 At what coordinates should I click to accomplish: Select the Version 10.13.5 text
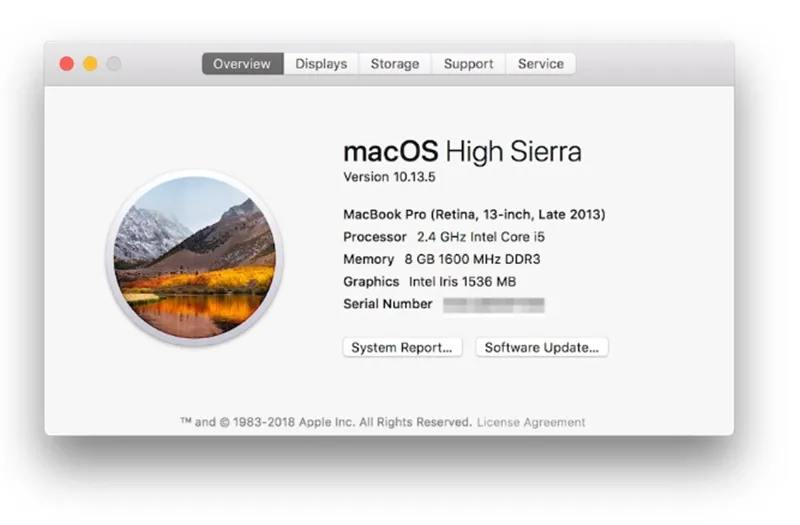[389, 177]
